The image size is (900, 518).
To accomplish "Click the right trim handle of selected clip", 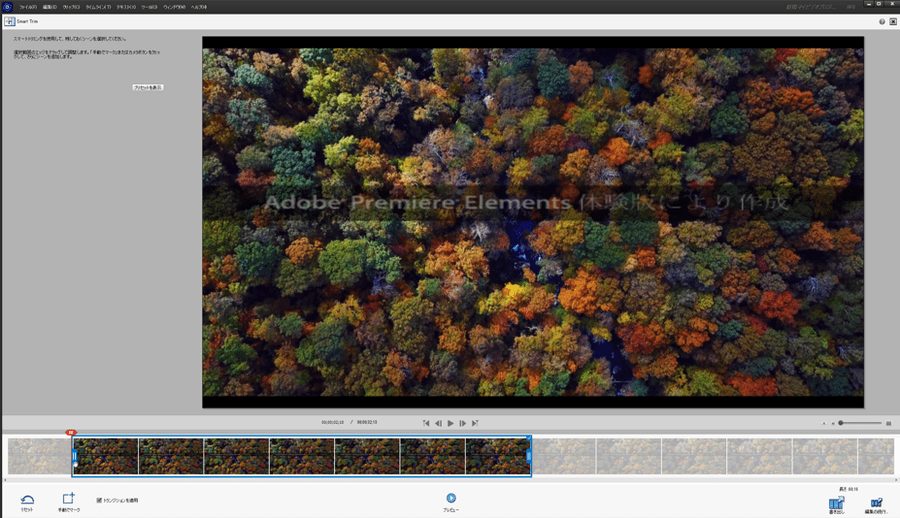I will (528, 456).
